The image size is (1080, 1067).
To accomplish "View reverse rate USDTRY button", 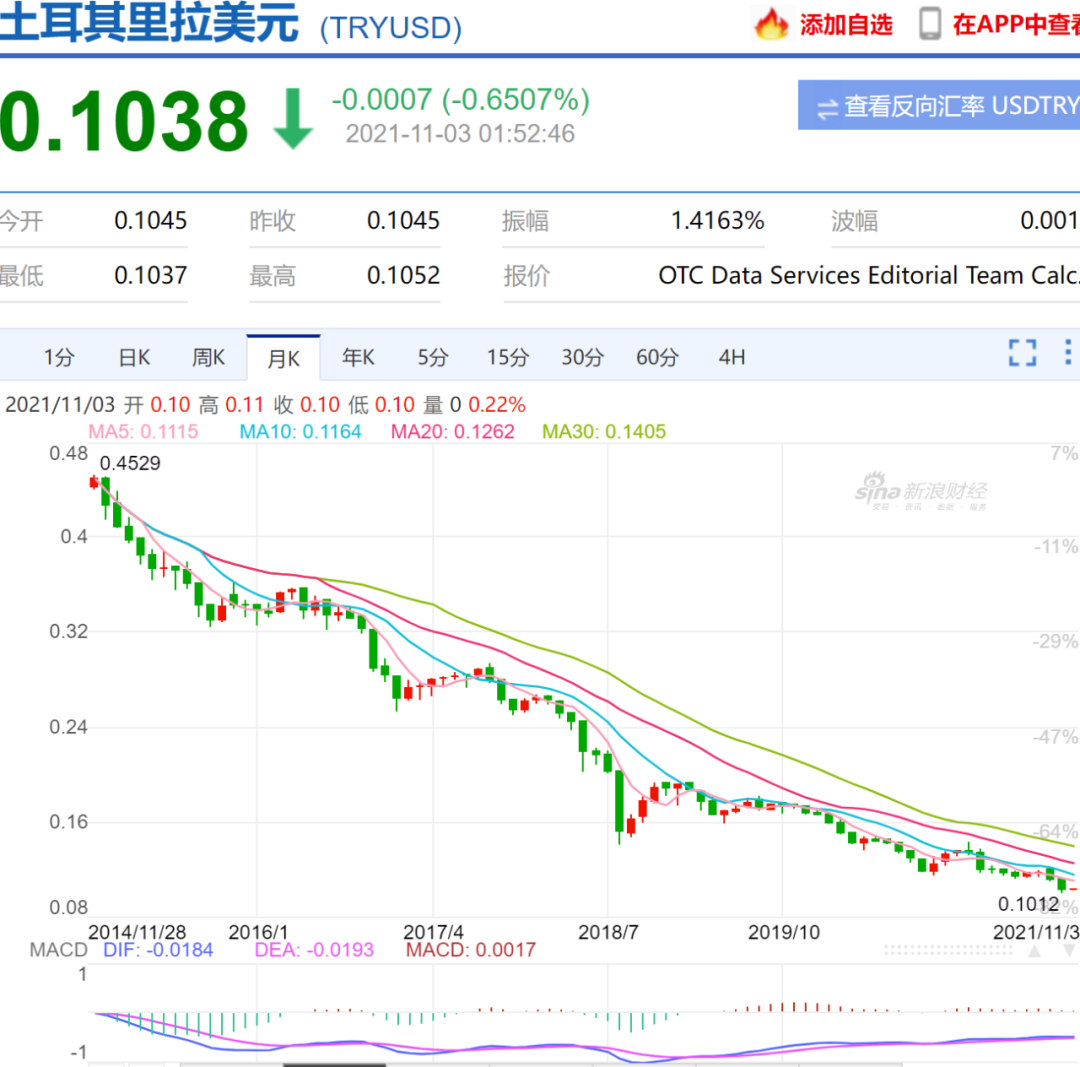I will click(x=939, y=105).
